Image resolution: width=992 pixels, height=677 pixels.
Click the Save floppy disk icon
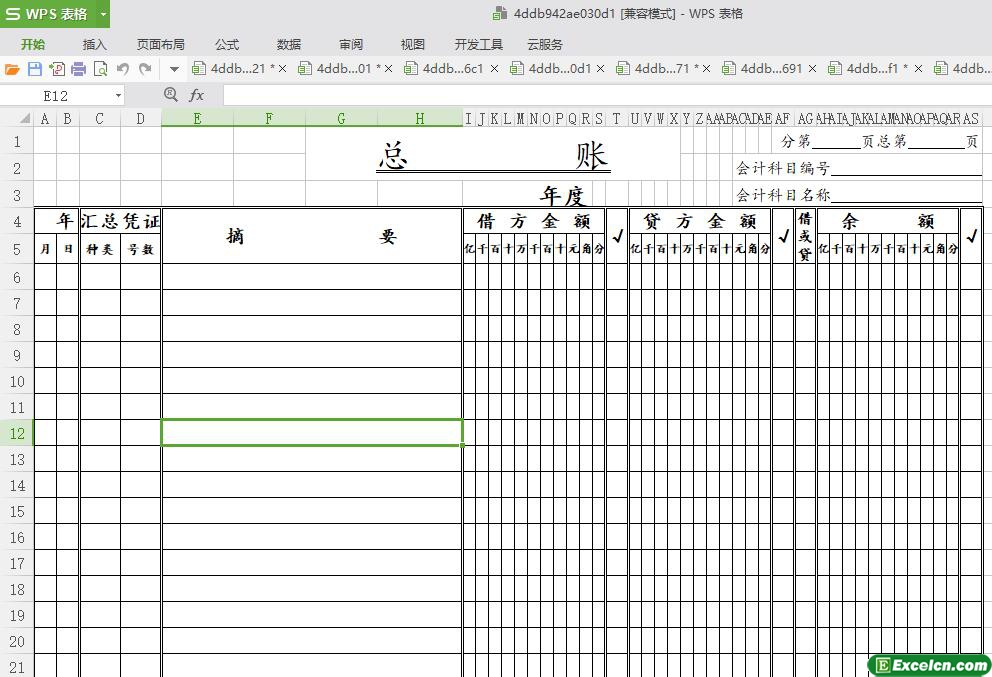click(x=35, y=69)
